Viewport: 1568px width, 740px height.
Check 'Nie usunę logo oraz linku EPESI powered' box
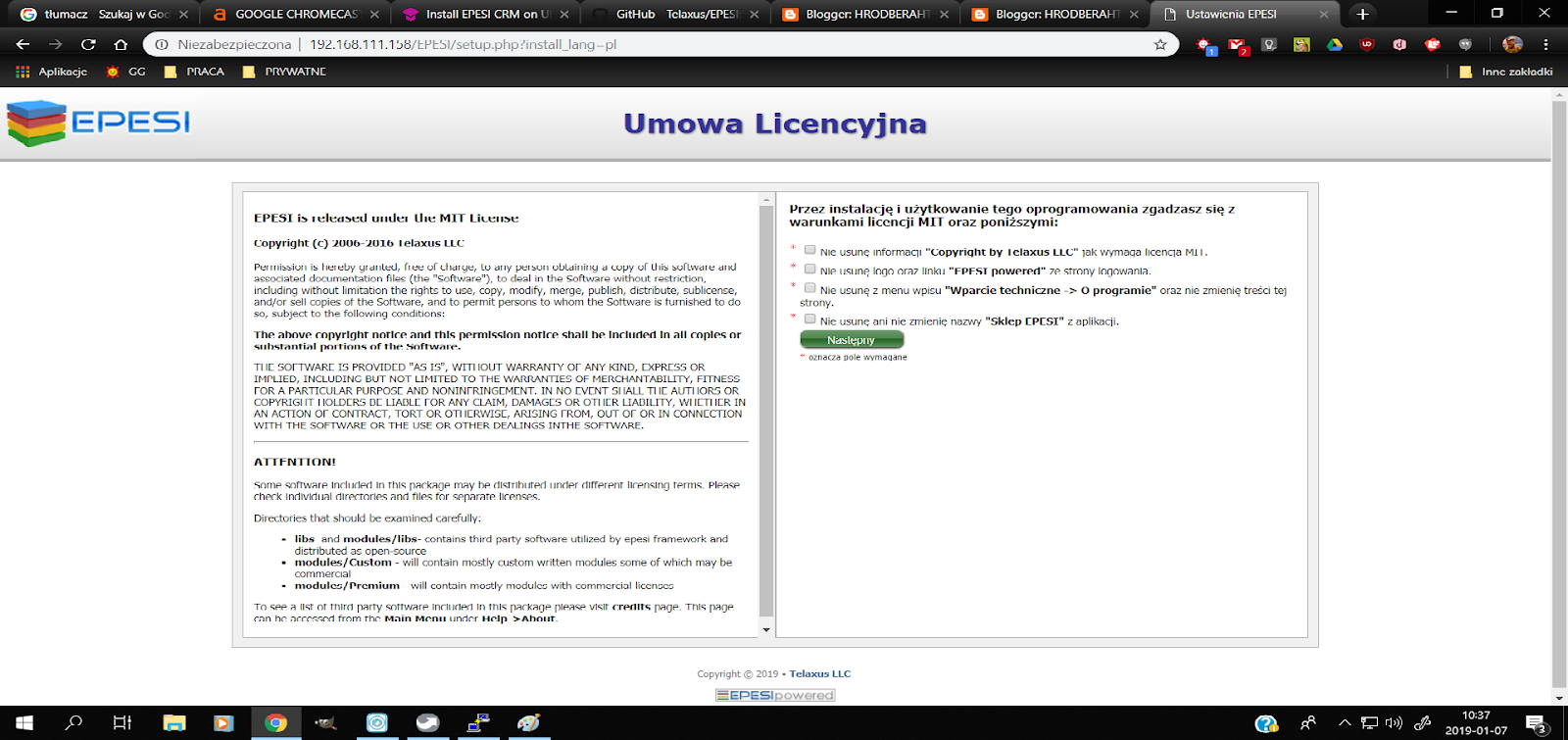[x=809, y=269]
